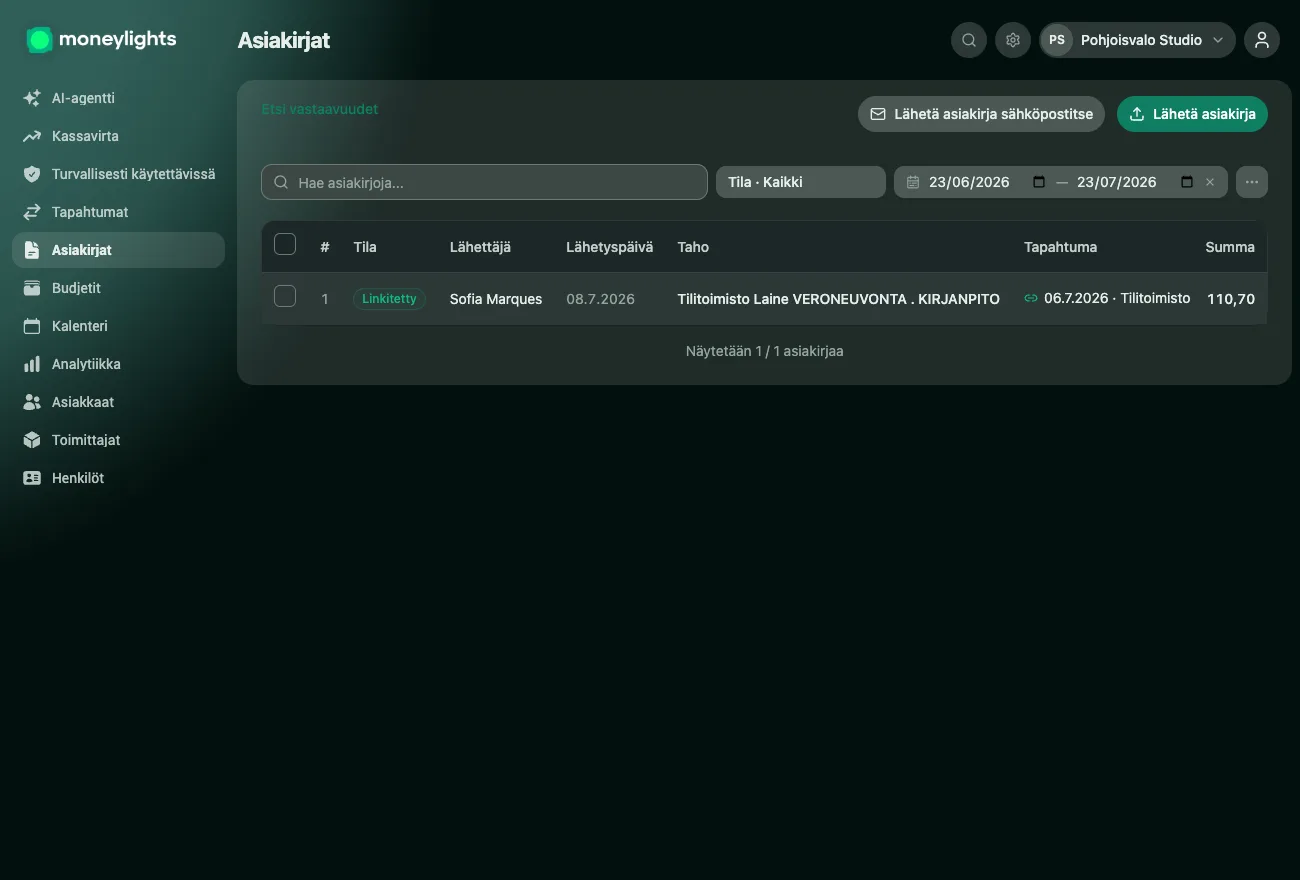This screenshot has height=880, width=1300.
Task: Click the moneylights logo
Action: [101, 40]
